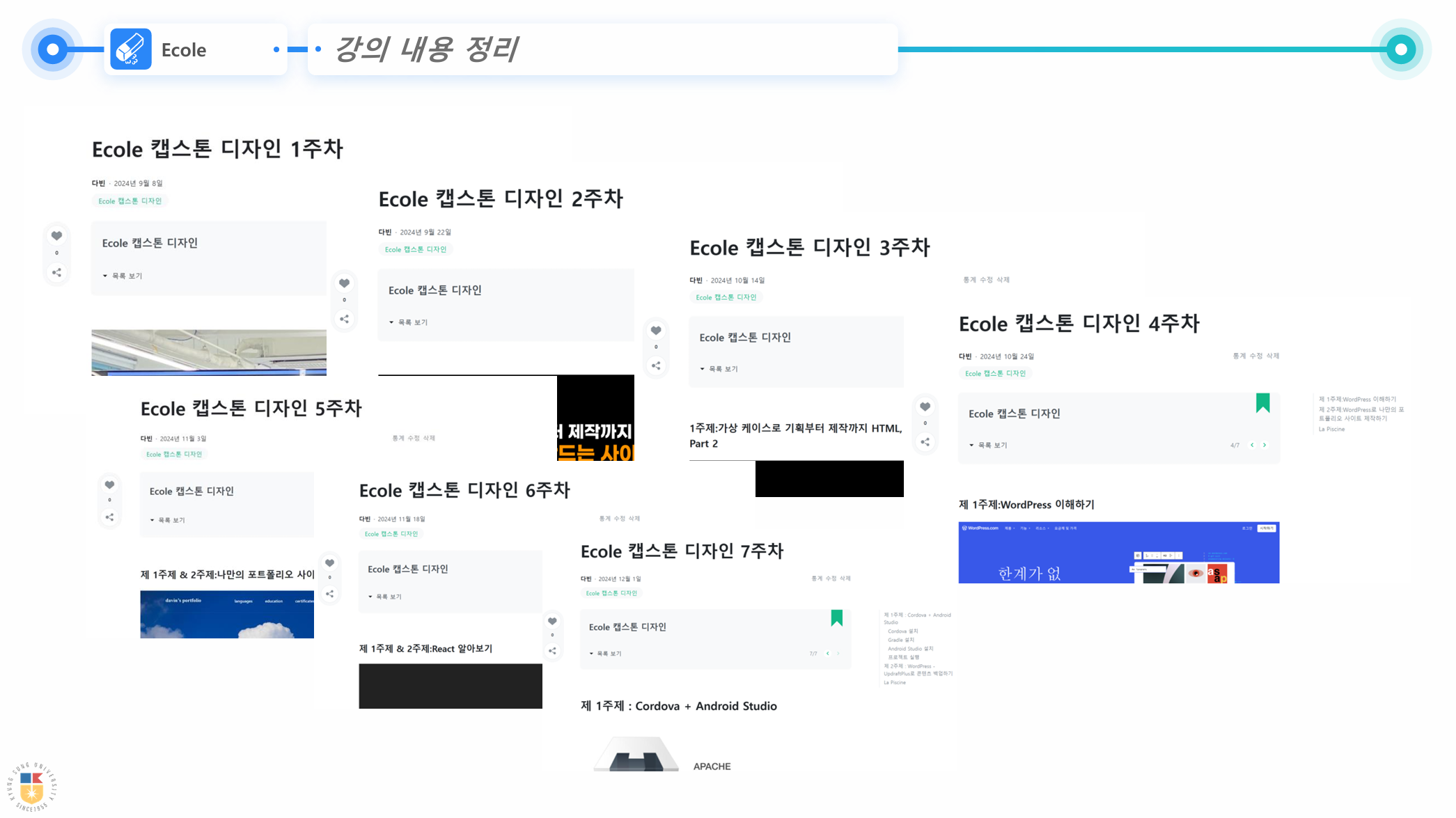Go to next post arrow beside 4/7
This screenshot has height=818, width=1456.
coord(1265,446)
